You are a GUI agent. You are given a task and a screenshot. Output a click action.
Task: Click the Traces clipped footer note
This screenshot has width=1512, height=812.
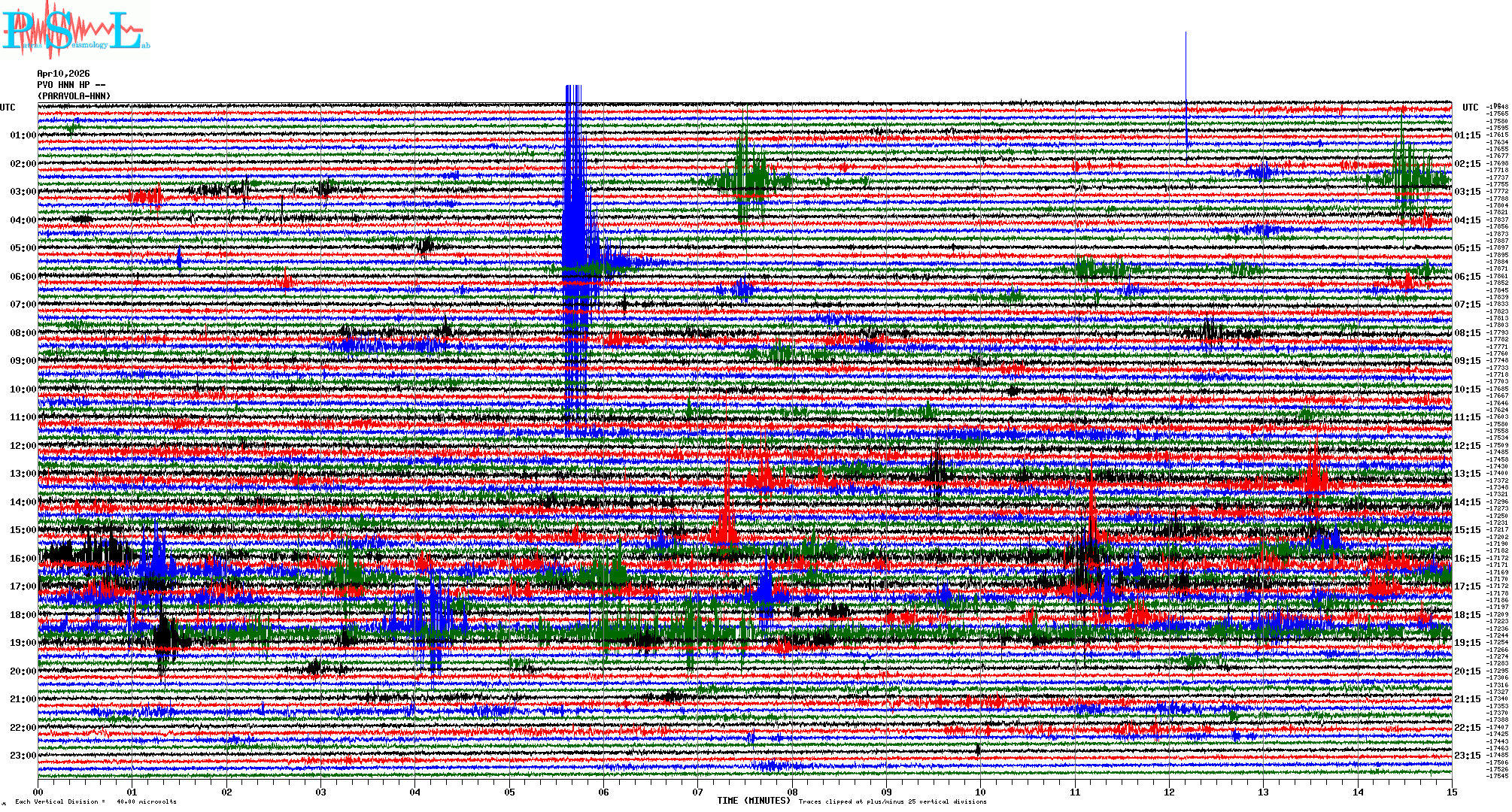[892, 802]
